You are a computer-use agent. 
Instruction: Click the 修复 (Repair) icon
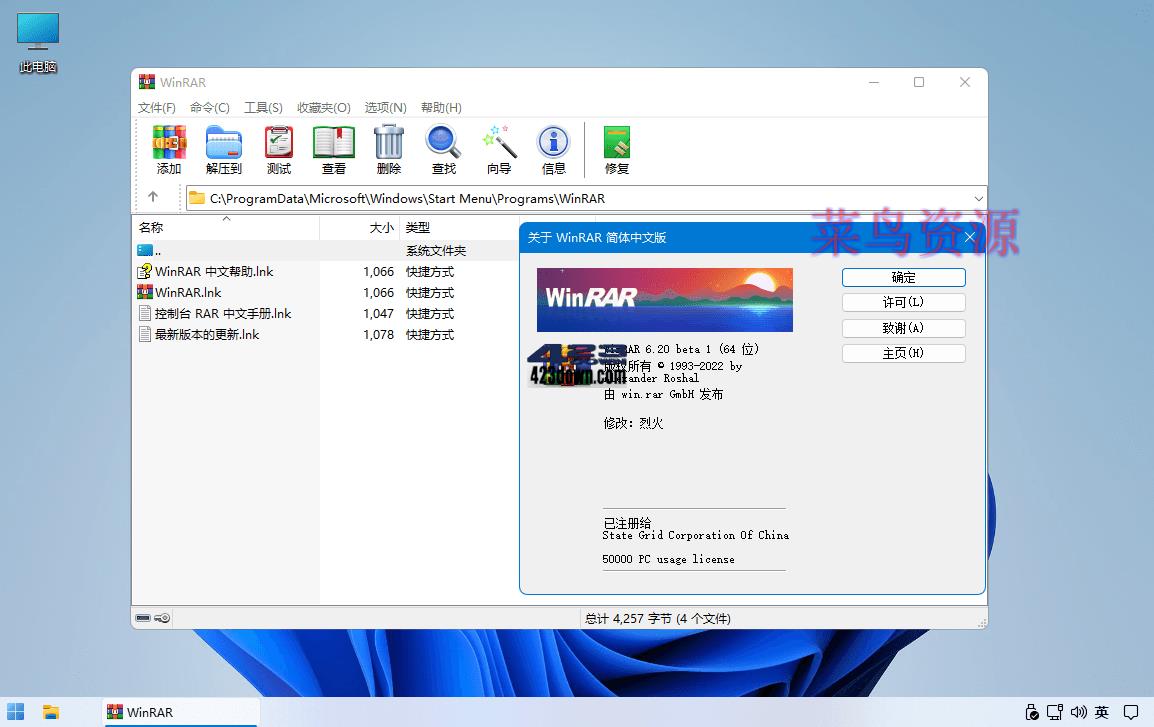616,148
